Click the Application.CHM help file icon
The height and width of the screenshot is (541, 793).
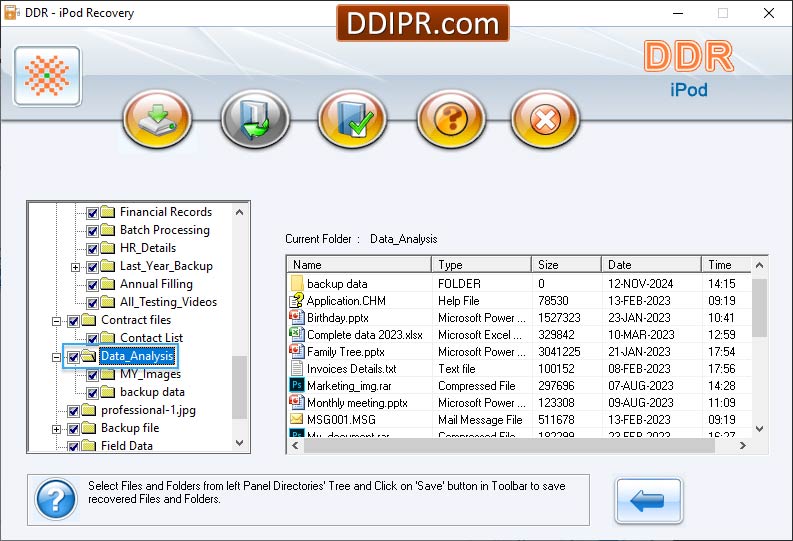(296, 301)
